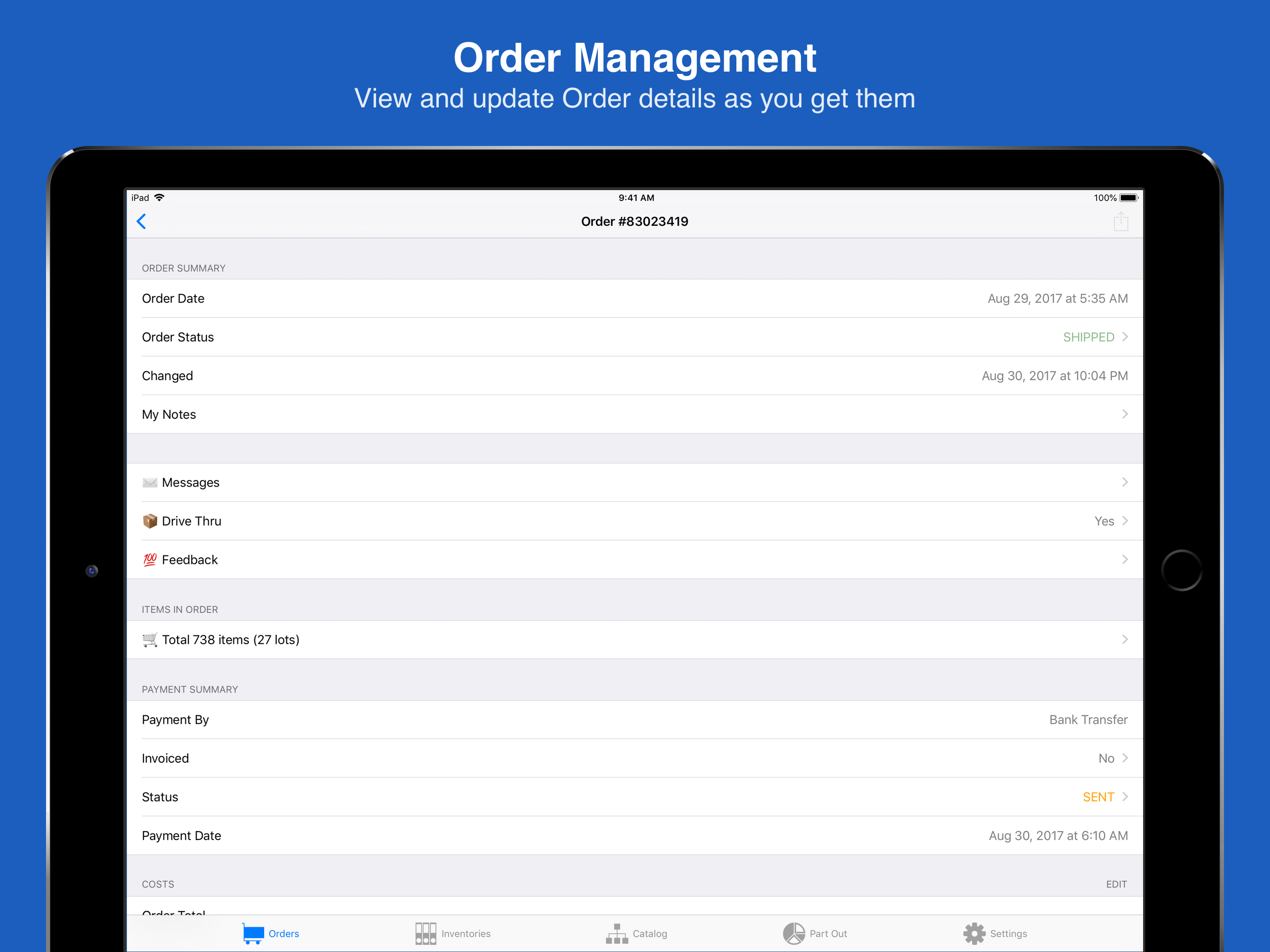Tap the Drive Thru 'Yes' value
1270x952 pixels.
coord(1104,522)
